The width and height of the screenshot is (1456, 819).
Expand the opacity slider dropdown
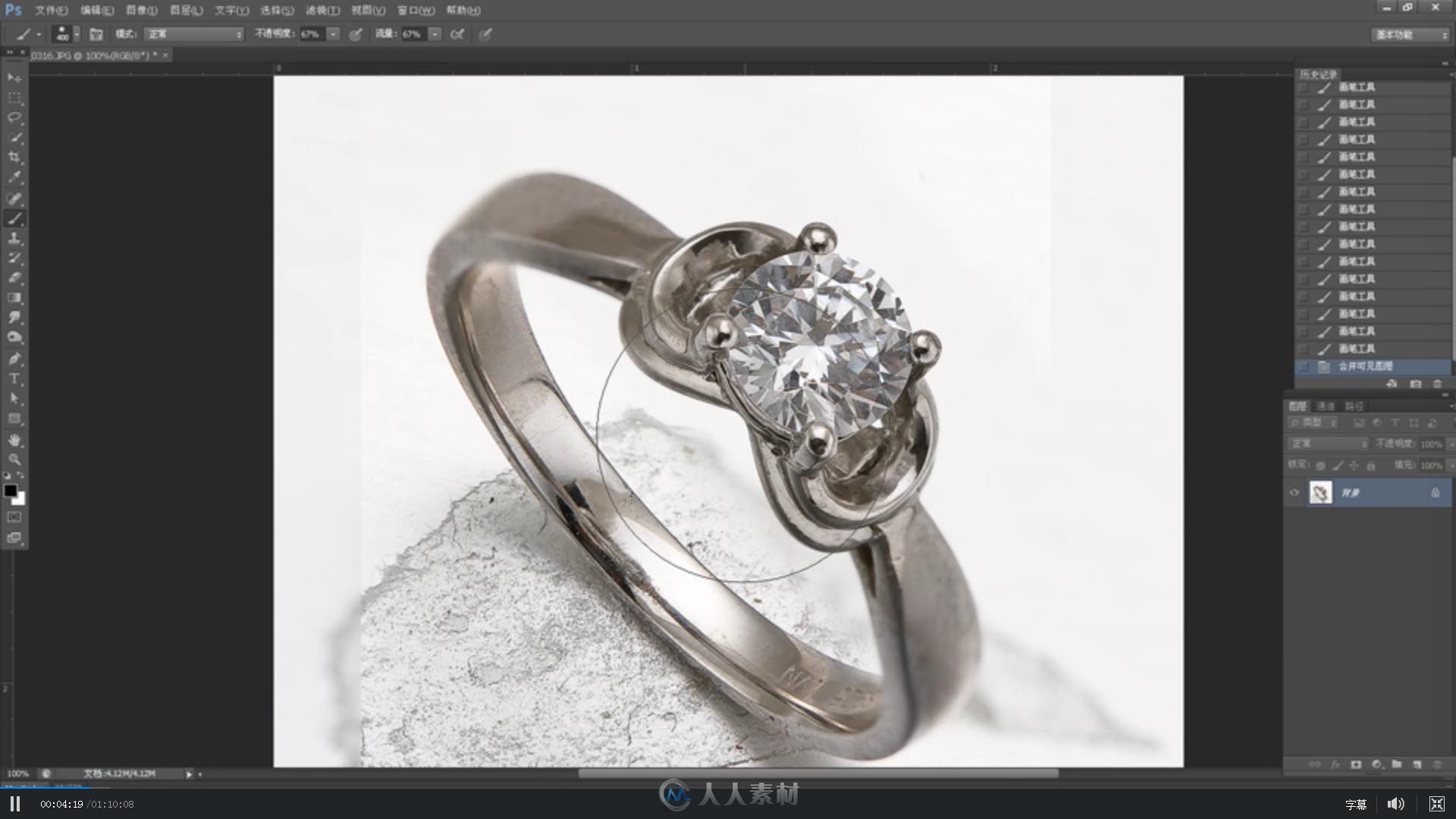click(x=333, y=34)
